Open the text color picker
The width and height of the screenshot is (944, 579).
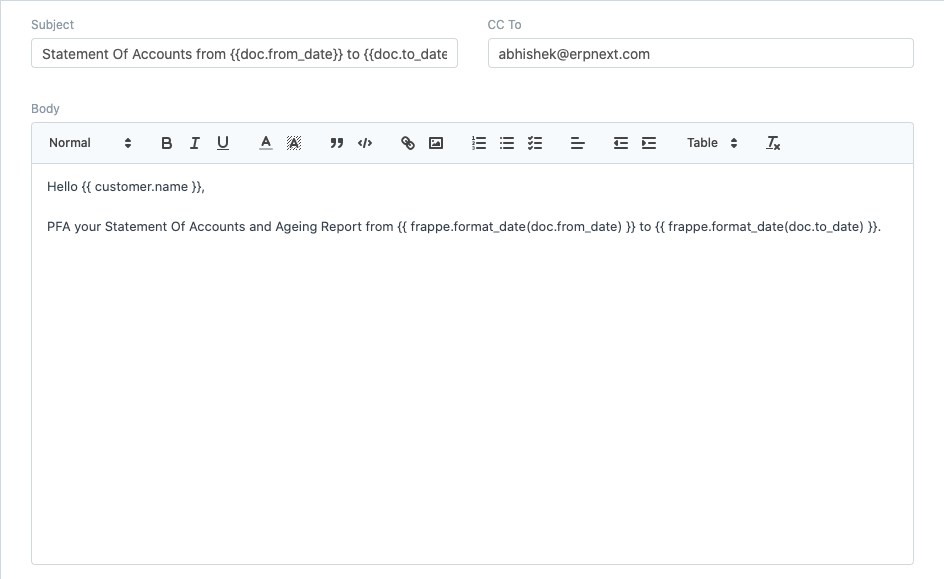point(266,143)
